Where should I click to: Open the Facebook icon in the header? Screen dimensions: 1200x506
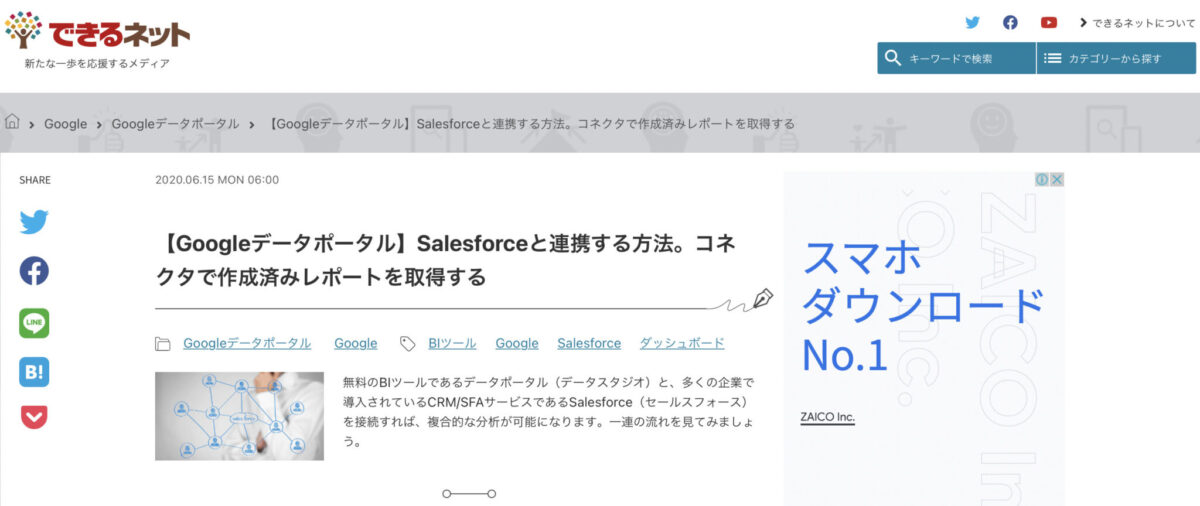pos(1010,22)
